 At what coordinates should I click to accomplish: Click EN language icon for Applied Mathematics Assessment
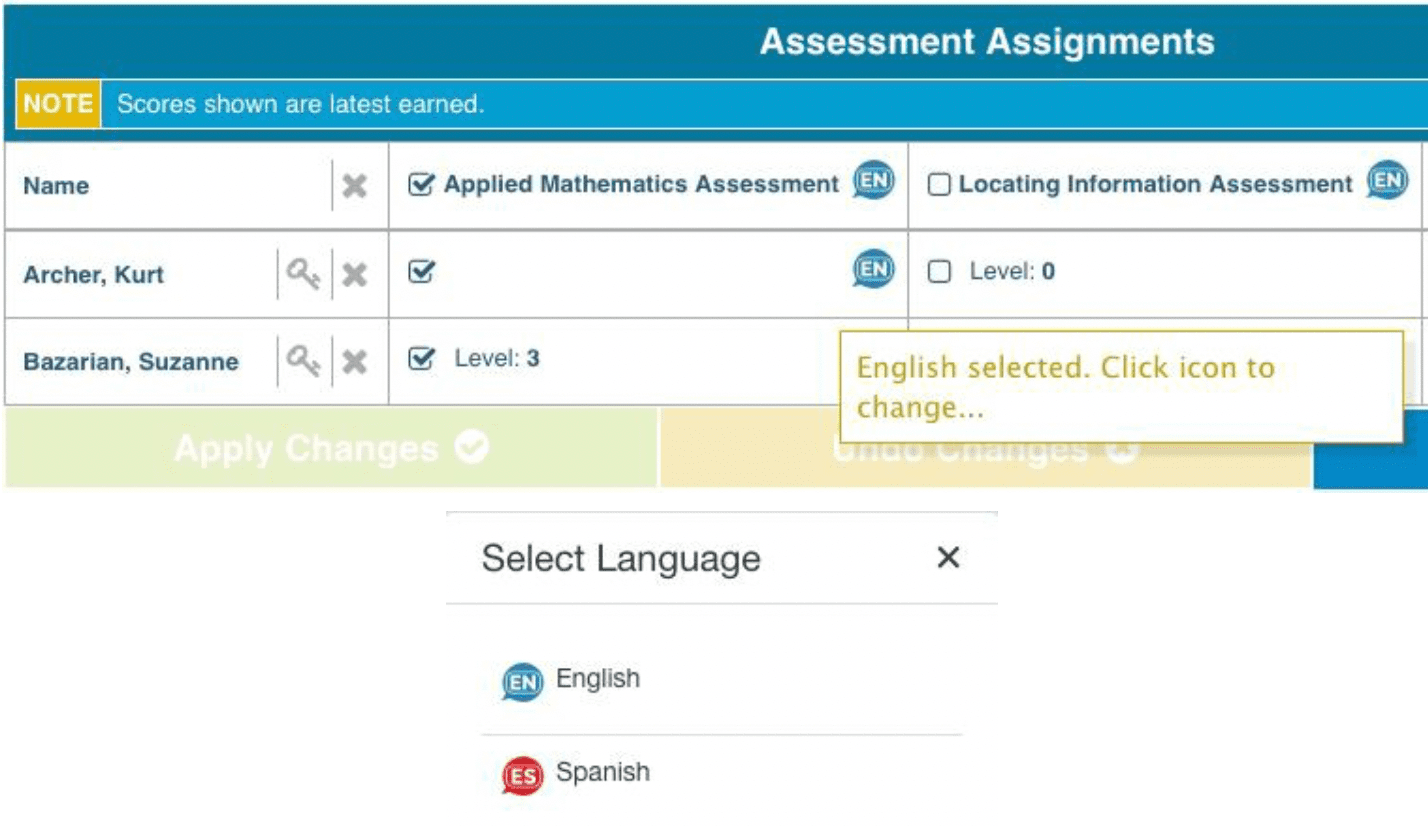click(x=873, y=182)
